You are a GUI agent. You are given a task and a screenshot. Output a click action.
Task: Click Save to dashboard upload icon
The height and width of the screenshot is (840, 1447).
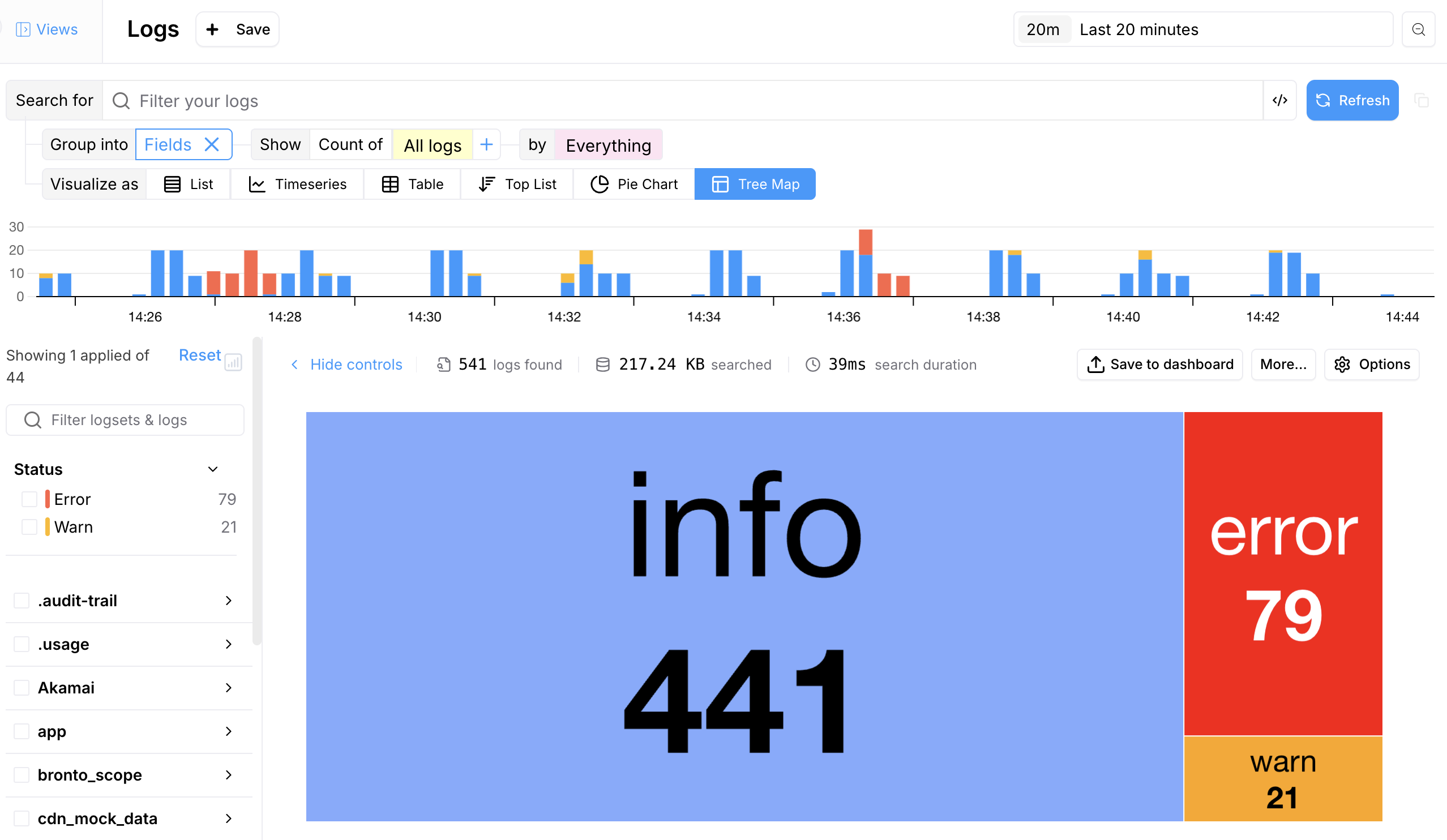1095,365
